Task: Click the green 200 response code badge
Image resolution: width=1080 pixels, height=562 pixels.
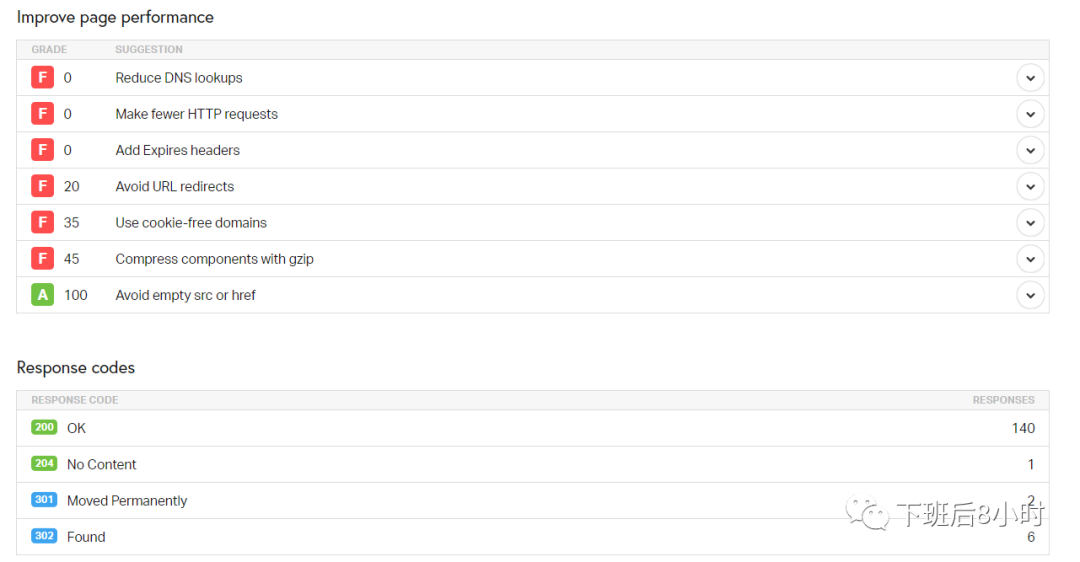Action: point(44,427)
